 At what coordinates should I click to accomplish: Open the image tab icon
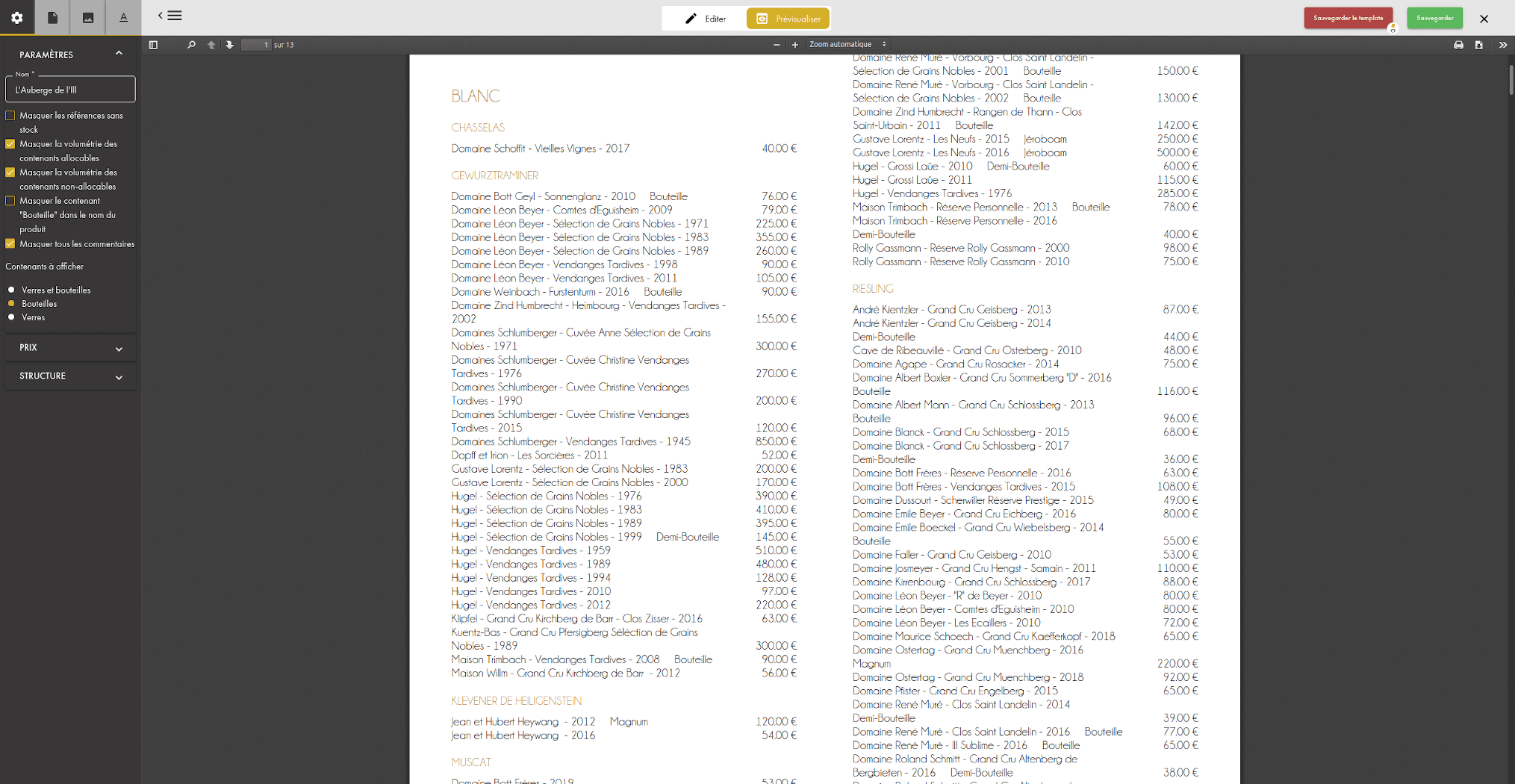click(88, 17)
